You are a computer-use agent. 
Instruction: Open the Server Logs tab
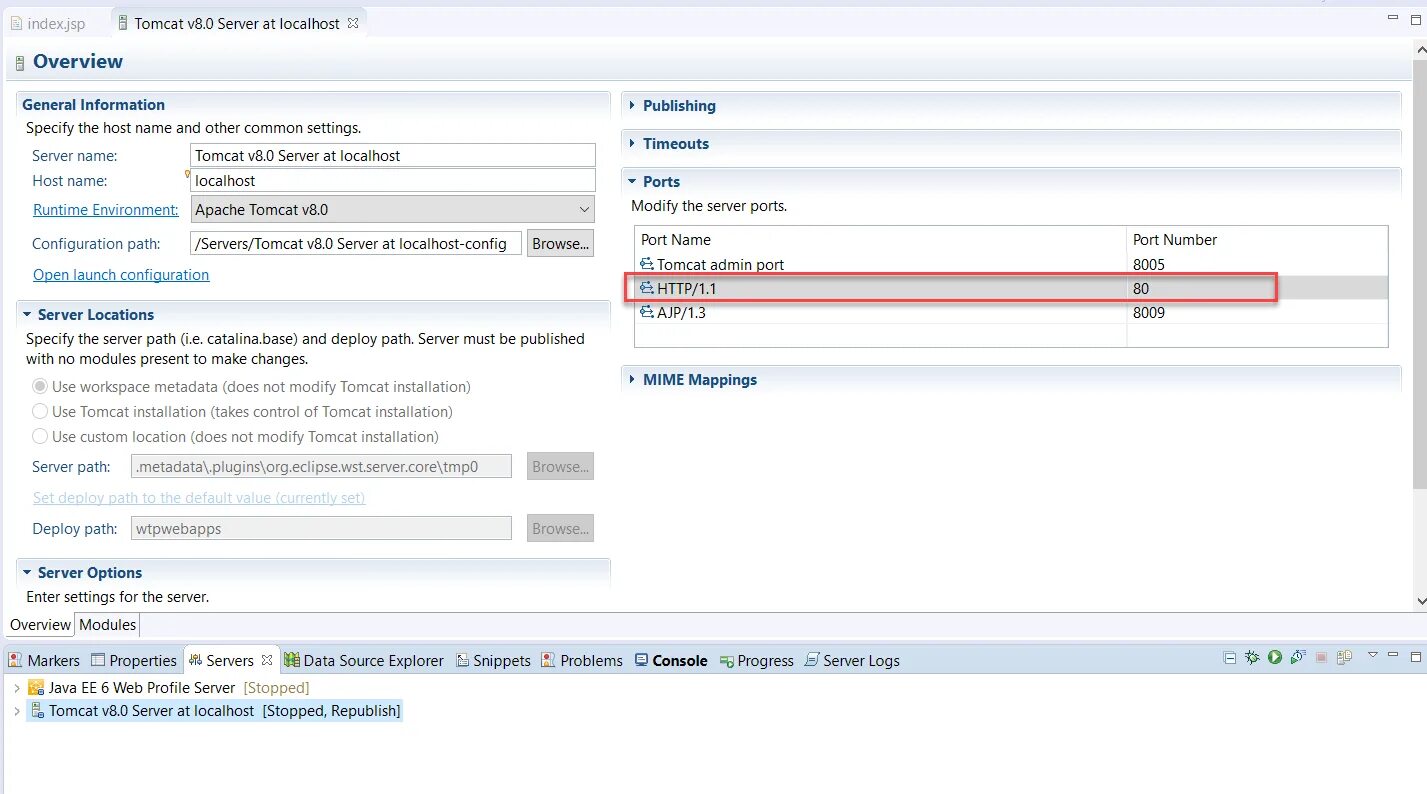click(x=852, y=661)
